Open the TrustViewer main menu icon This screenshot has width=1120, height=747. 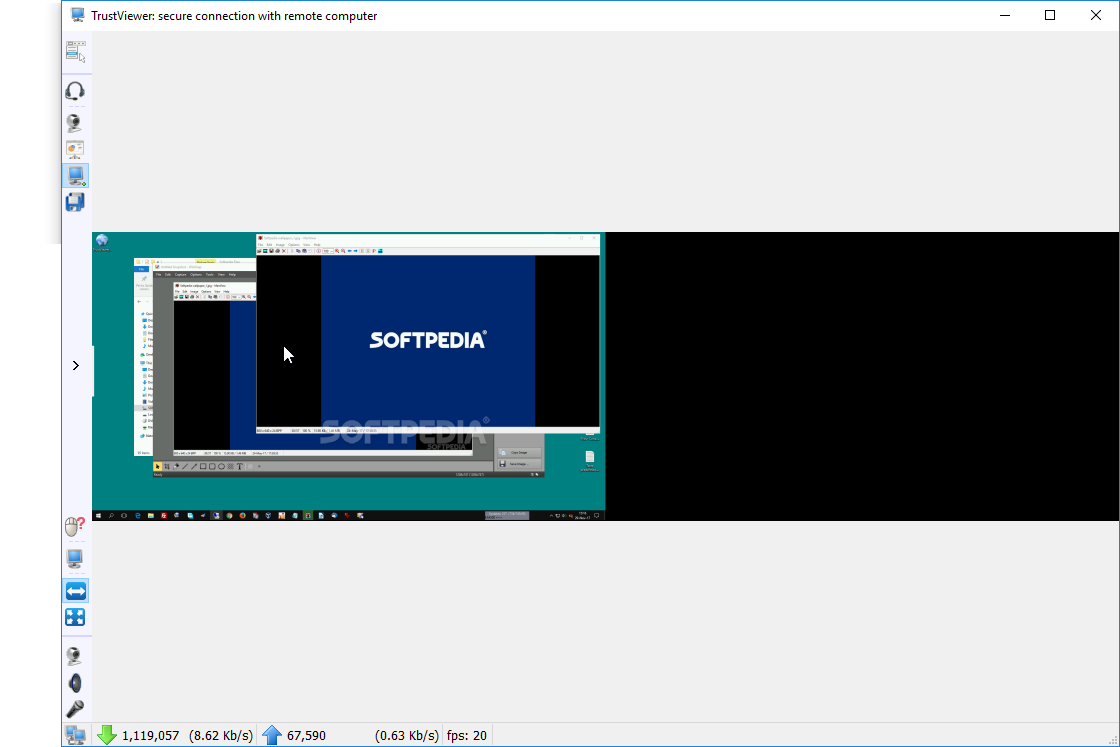76,51
